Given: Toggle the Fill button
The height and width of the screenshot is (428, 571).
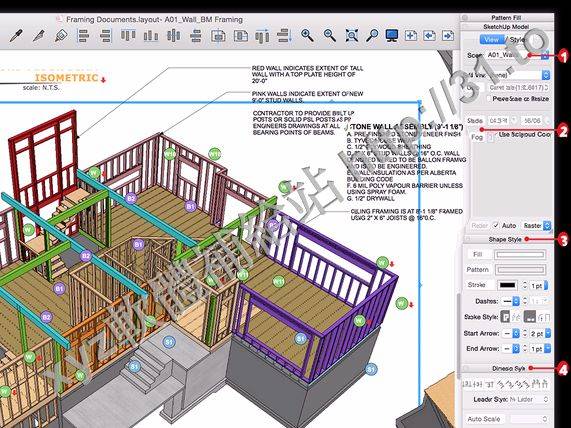Looking at the screenshot, I should click(478, 254).
